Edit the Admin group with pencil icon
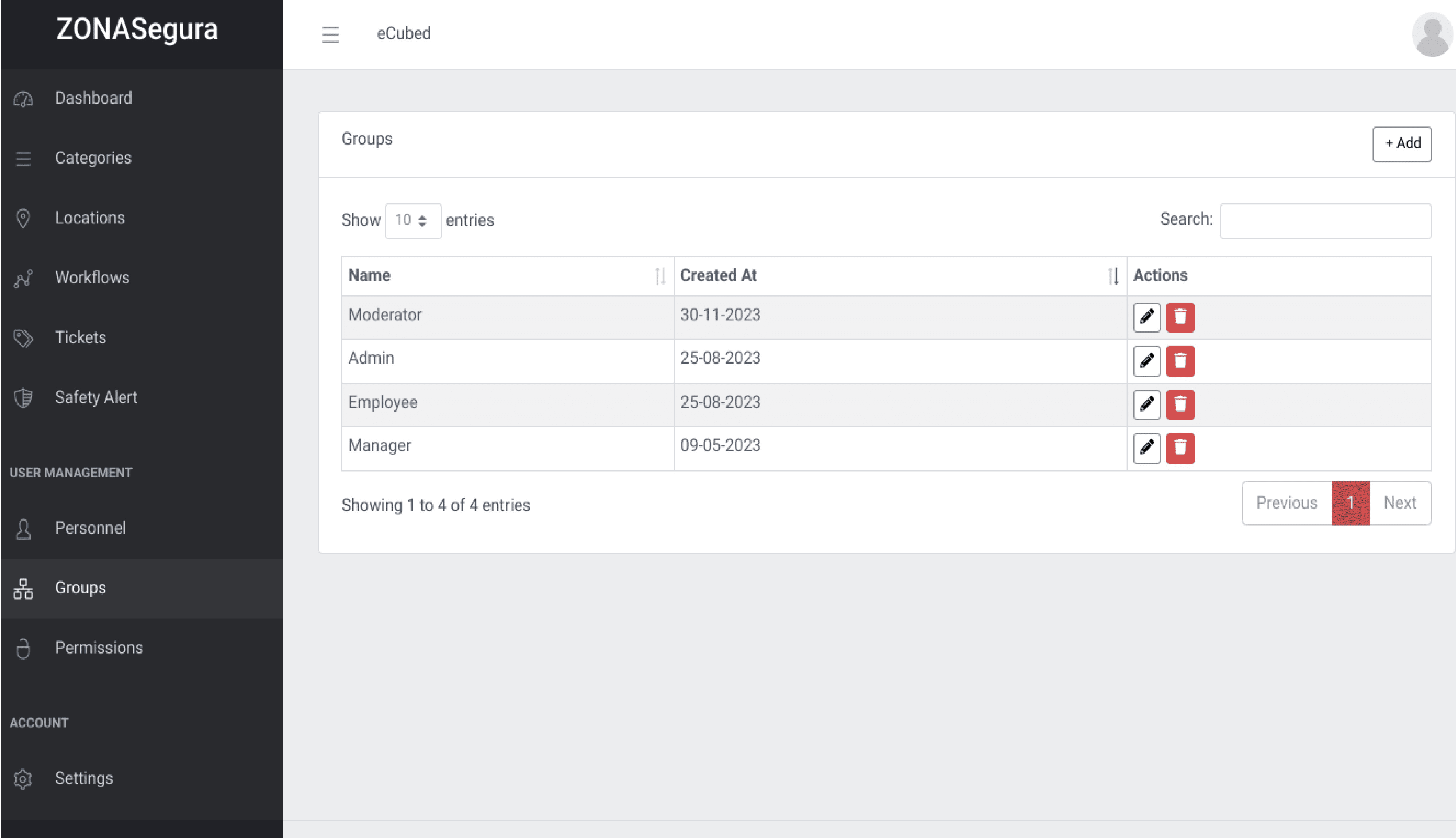This screenshot has width=1456, height=838. tap(1146, 361)
